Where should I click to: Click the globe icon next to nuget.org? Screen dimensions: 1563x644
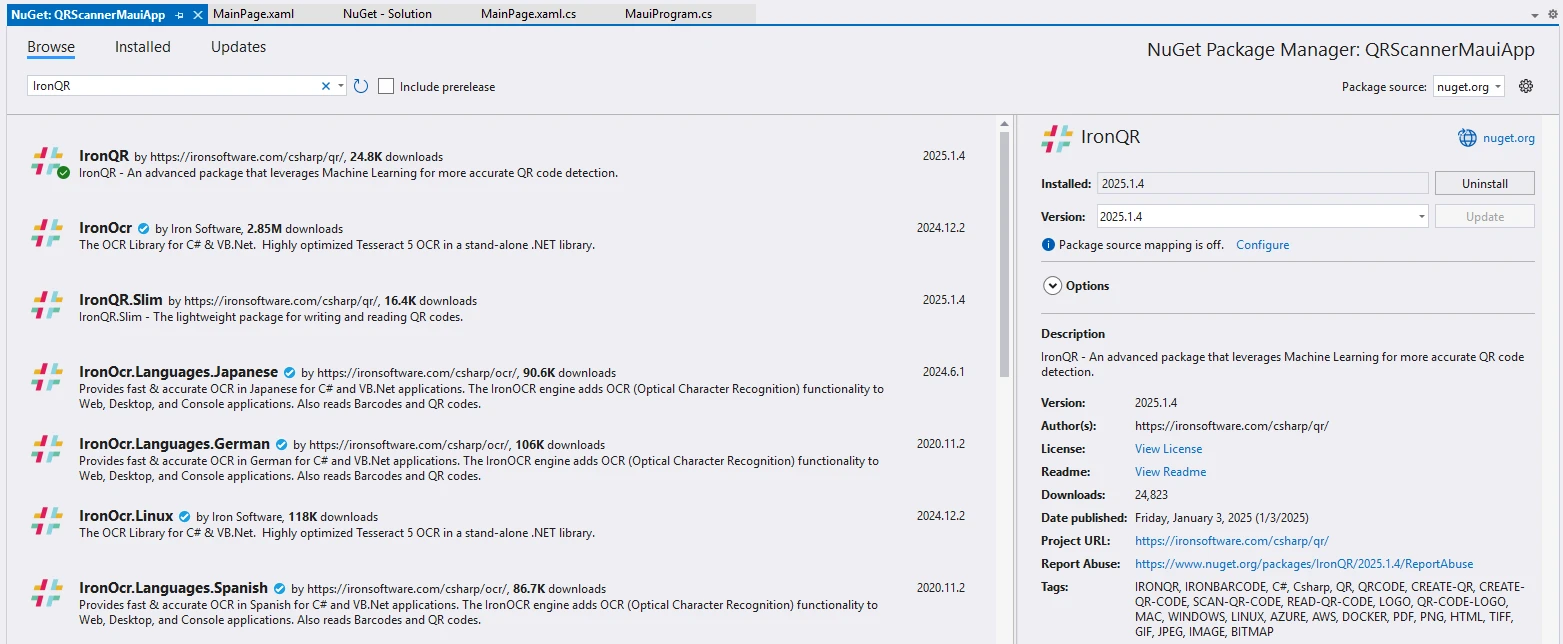[x=1467, y=138]
